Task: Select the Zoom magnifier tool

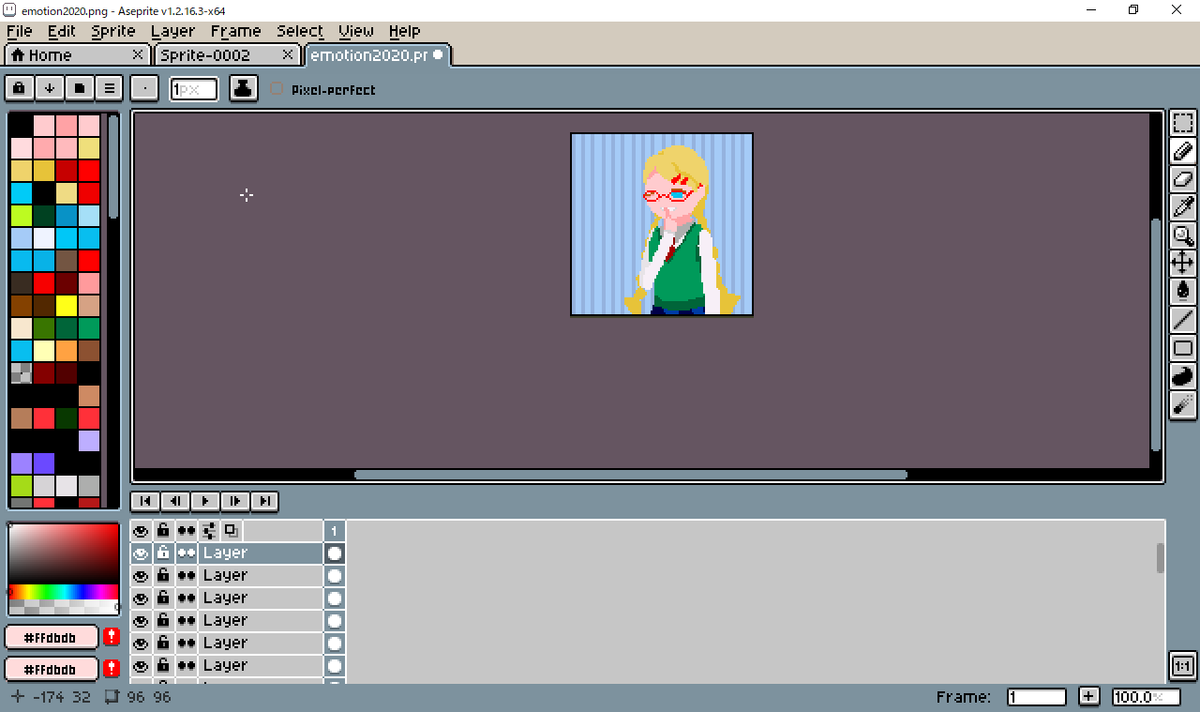Action: tap(1183, 236)
